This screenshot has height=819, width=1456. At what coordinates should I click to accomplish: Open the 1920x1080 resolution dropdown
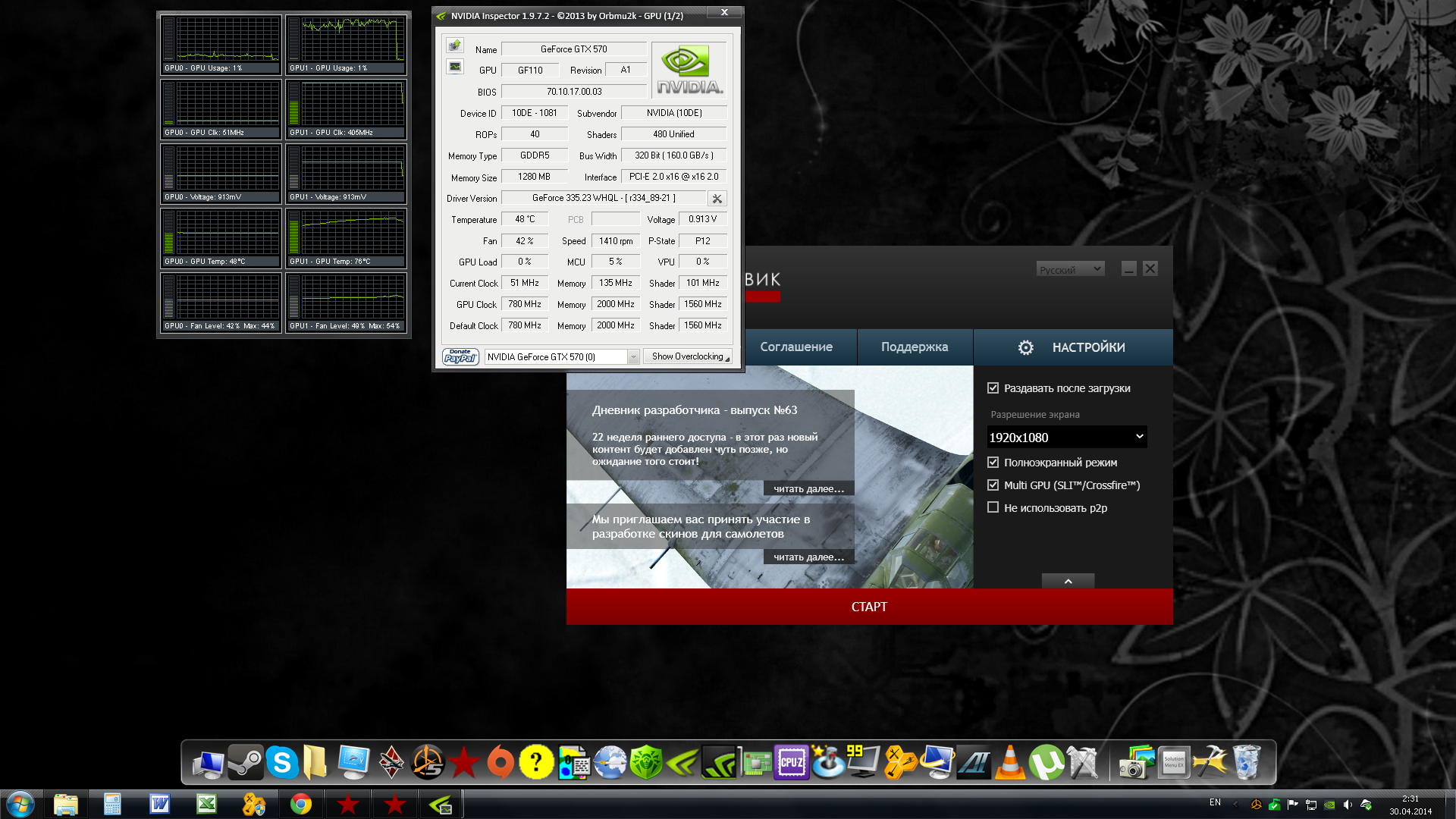point(1066,438)
